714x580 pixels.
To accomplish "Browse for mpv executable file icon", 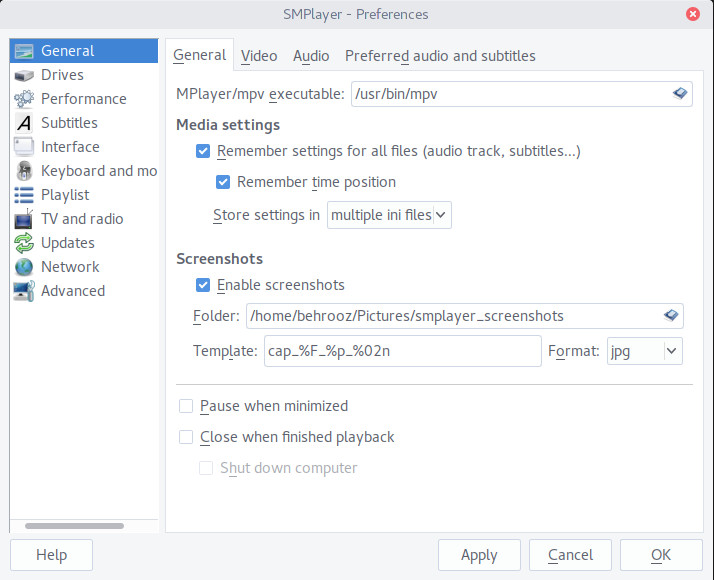I will click(680, 94).
